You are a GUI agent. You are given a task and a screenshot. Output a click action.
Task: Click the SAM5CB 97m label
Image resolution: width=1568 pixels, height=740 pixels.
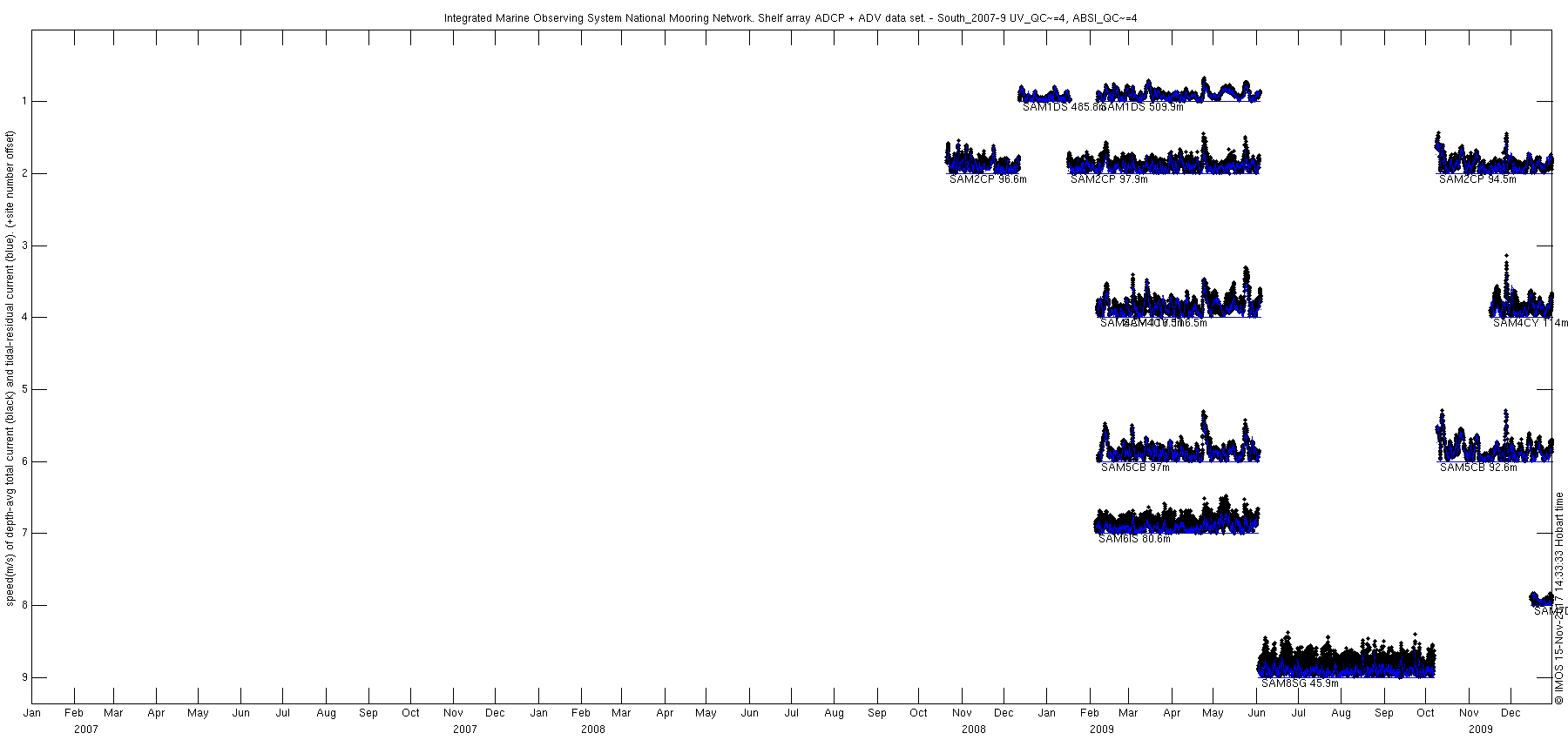tap(1135, 468)
